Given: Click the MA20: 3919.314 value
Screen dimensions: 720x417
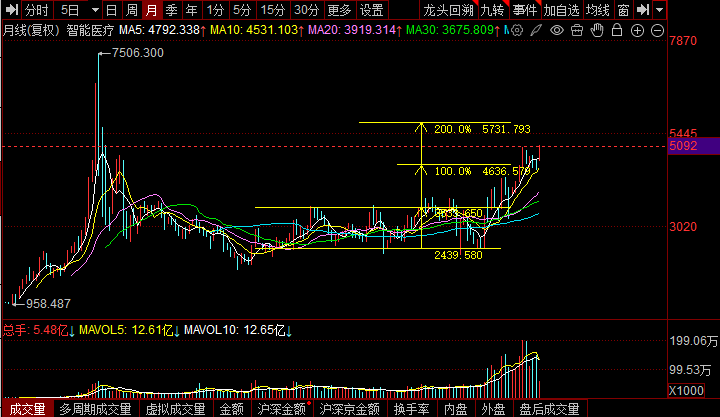Looking at the screenshot, I should click(x=355, y=31).
